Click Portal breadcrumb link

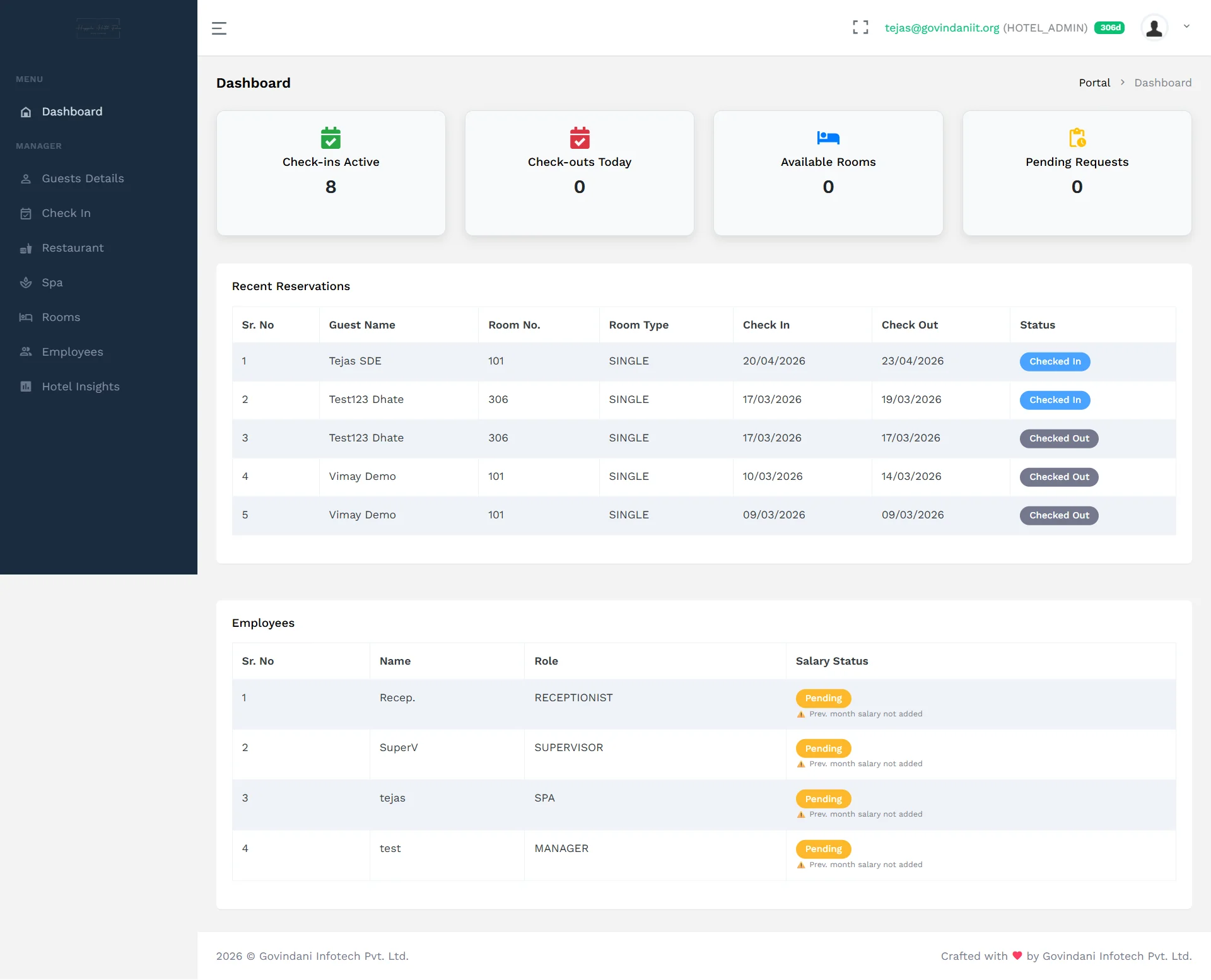1094,83
